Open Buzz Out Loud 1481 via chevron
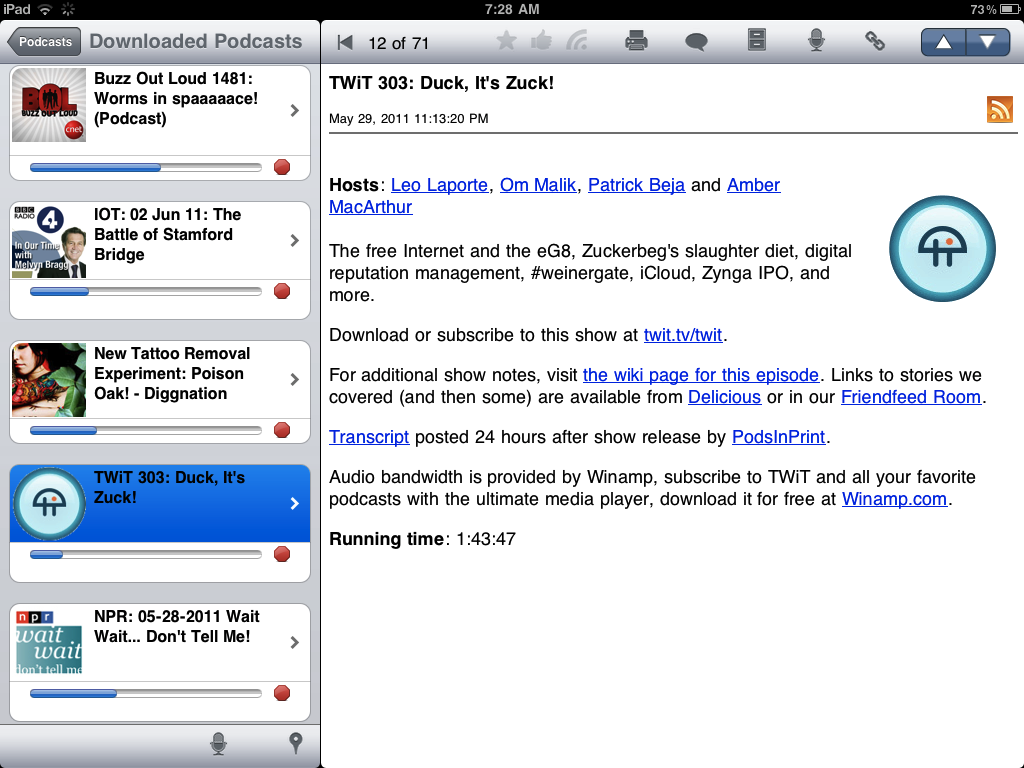1024x768 pixels. pyautogui.click(x=295, y=110)
